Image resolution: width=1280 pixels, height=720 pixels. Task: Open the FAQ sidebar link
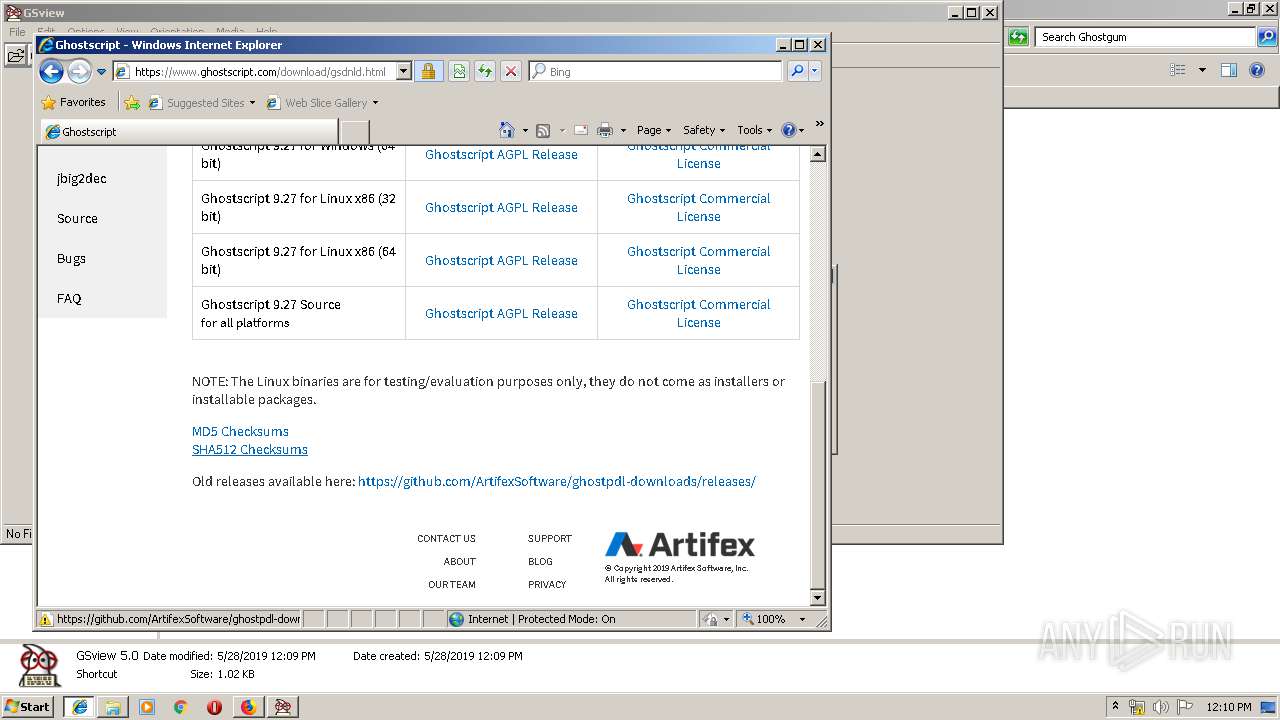coord(69,298)
